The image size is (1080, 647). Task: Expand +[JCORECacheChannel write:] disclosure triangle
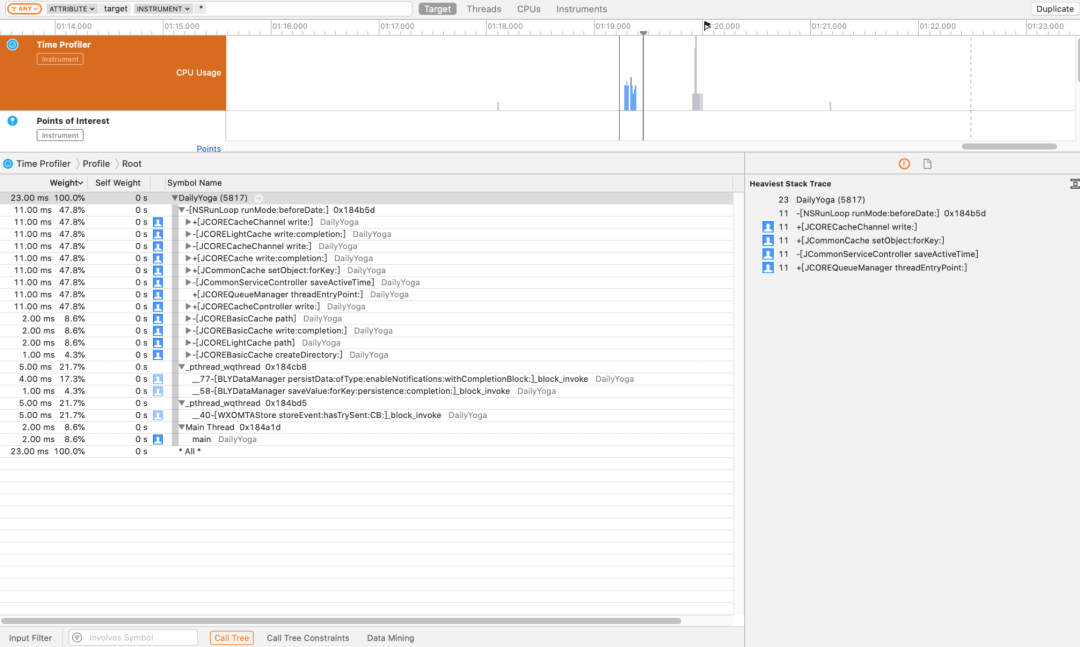click(x=188, y=223)
